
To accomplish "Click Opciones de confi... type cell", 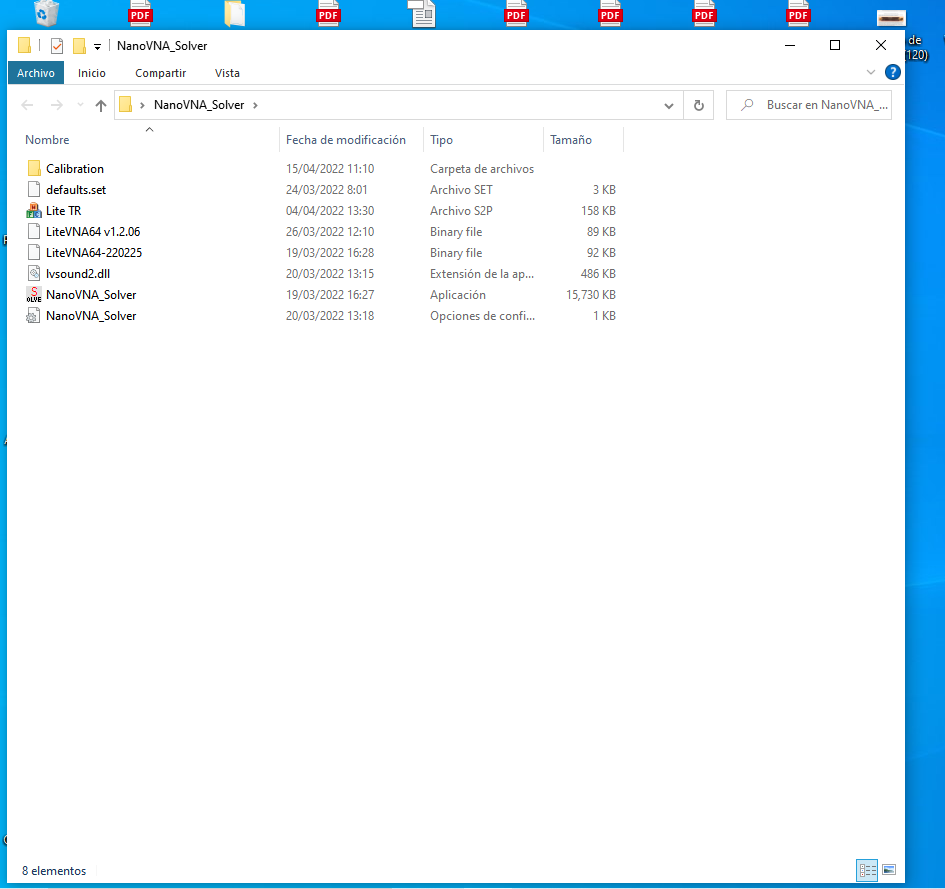I will pos(482,316).
